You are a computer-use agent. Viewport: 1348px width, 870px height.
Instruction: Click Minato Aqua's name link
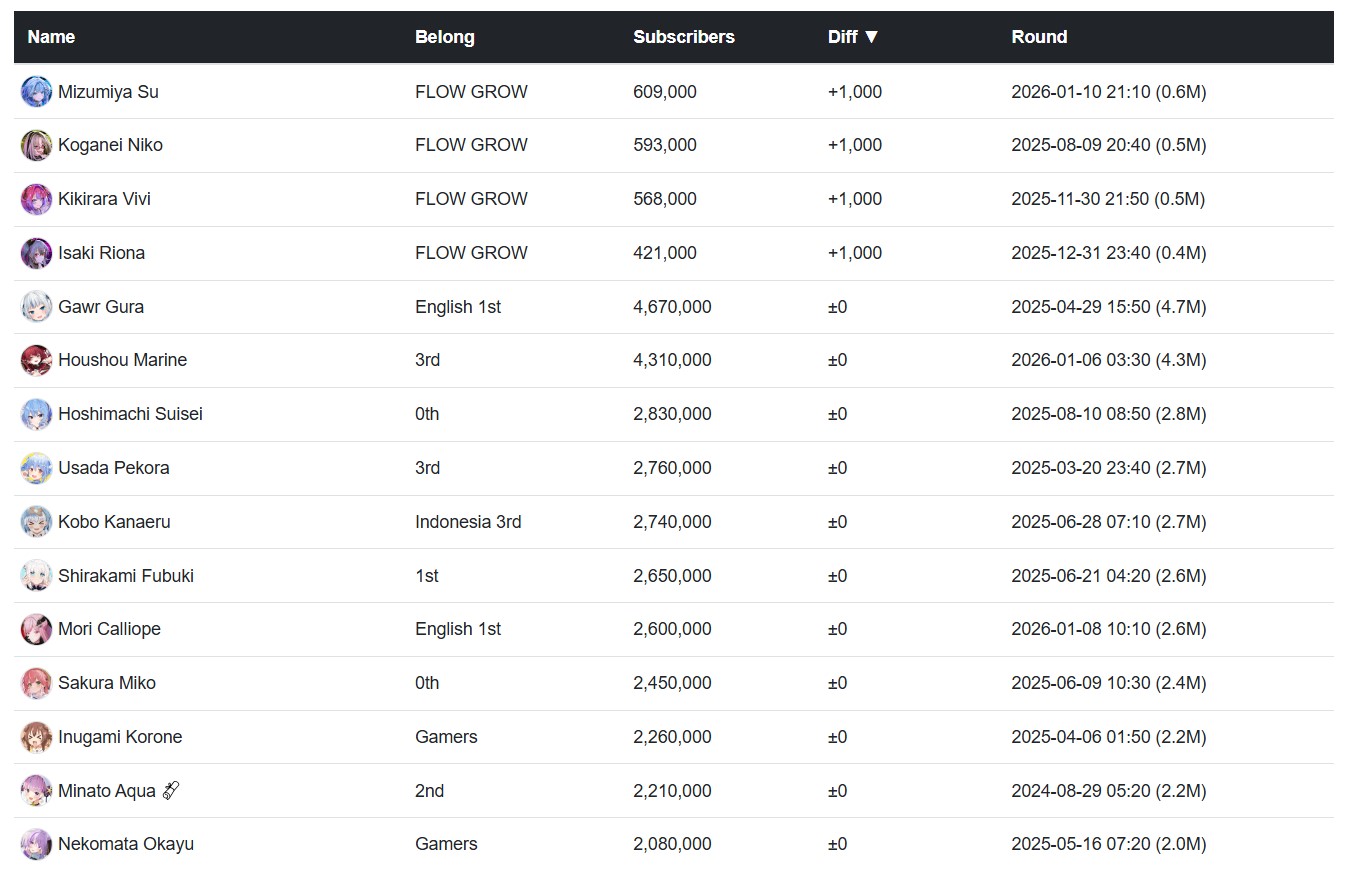(107, 791)
